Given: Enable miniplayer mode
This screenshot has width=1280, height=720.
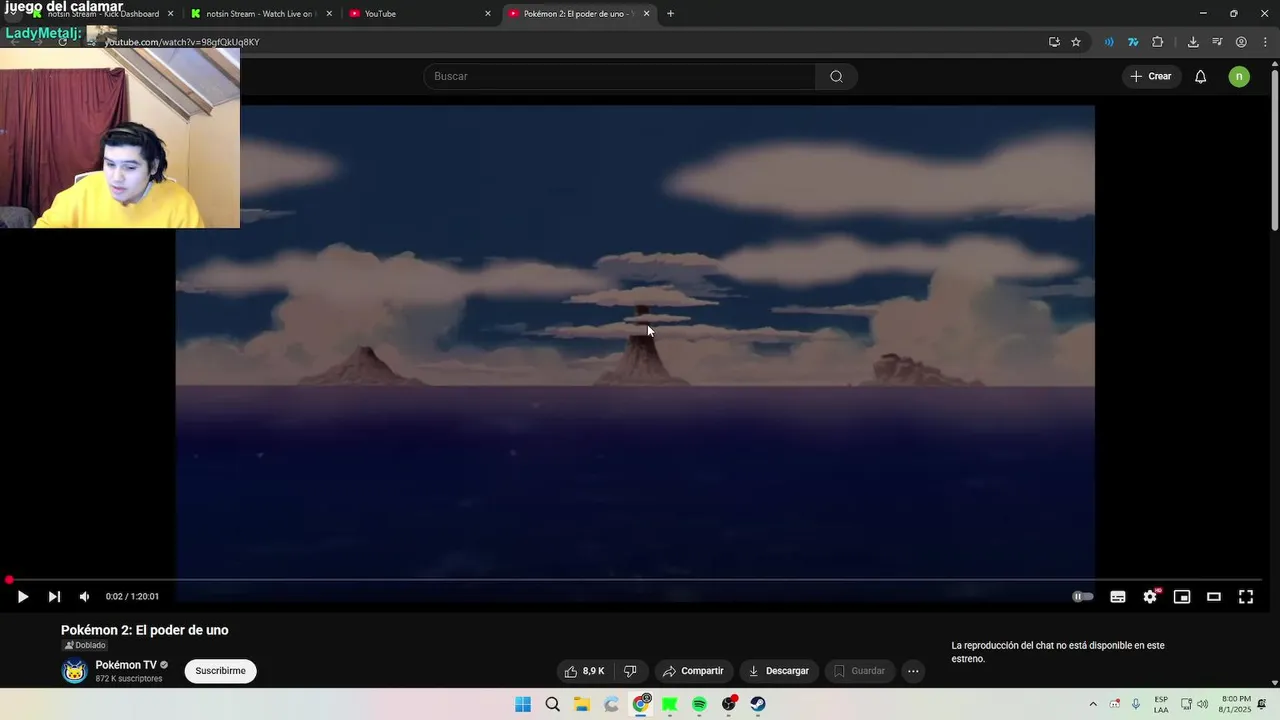Looking at the screenshot, I should point(1182,597).
